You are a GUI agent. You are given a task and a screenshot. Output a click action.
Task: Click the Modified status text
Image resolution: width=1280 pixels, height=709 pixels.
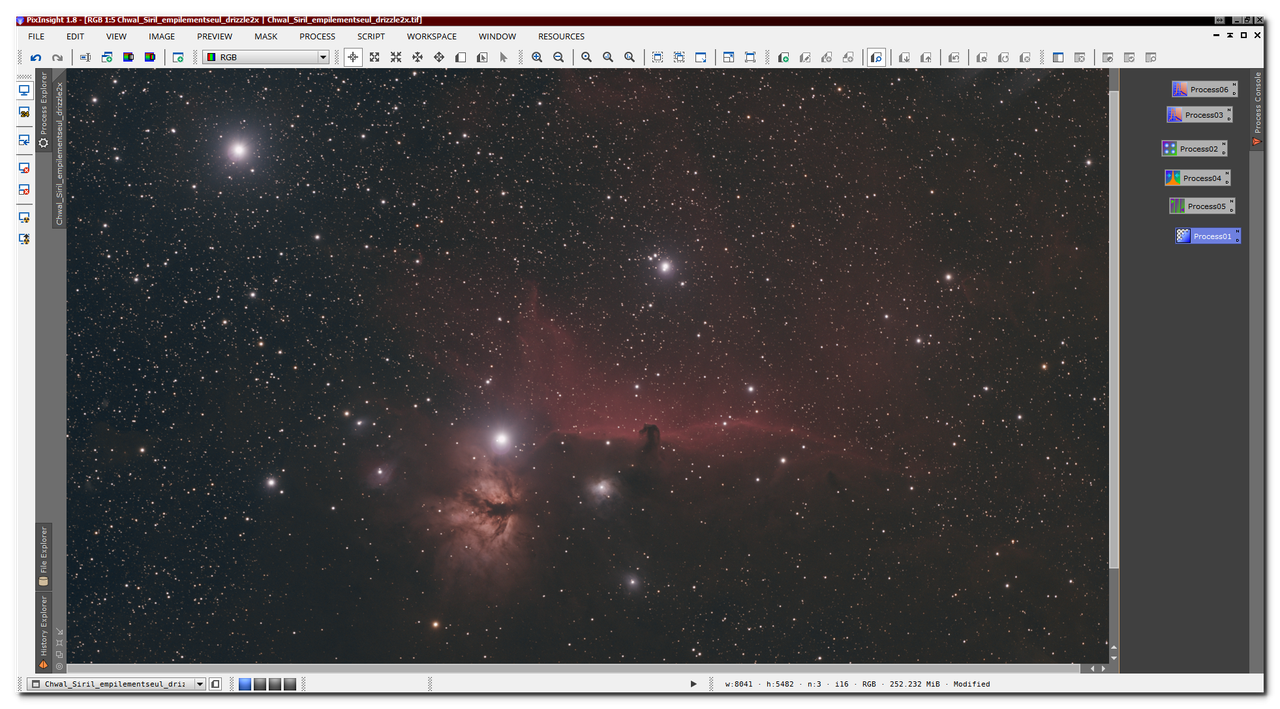coord(971,684)
